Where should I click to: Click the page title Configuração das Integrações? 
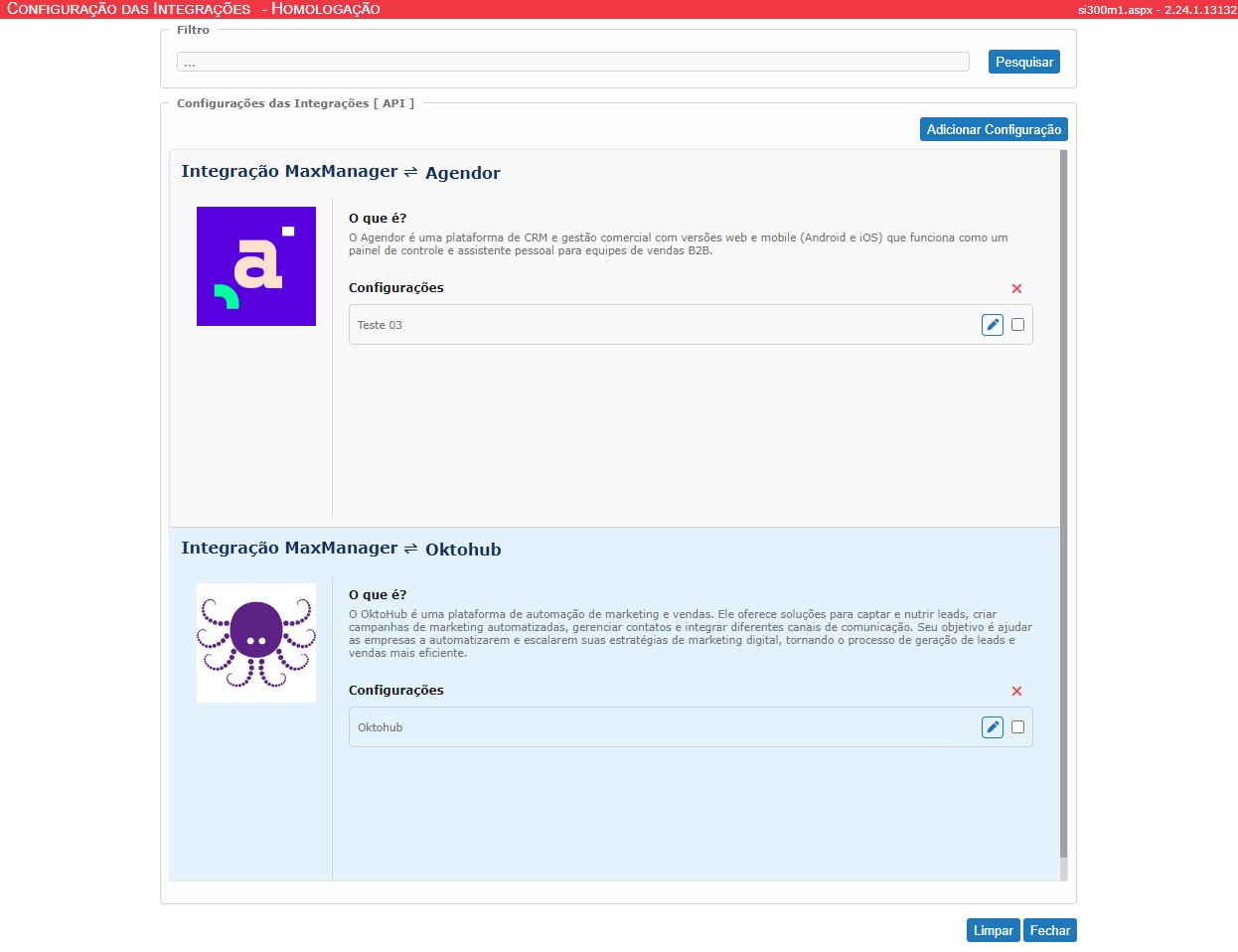pos(194,9)
